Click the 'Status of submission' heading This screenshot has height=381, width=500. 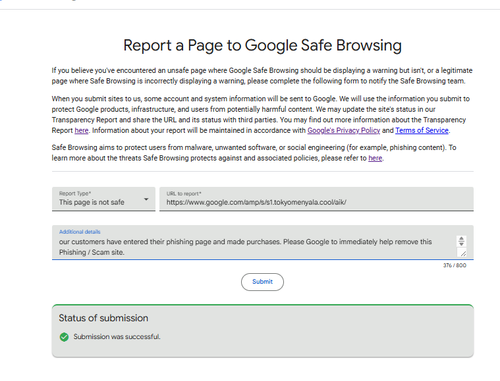pyautogui.click(x=103, y=318)
